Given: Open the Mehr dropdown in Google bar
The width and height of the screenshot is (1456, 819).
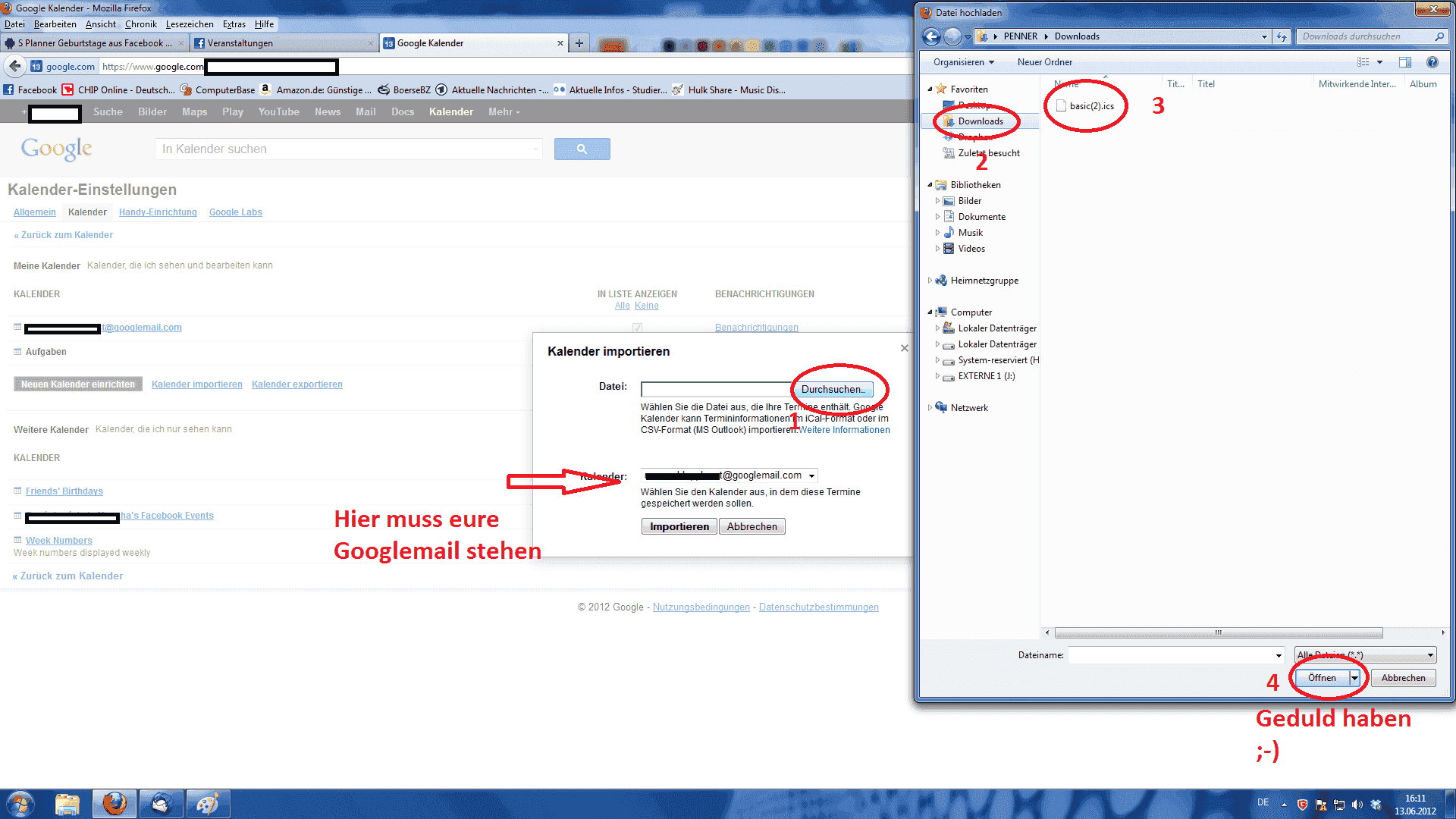Looking at the screenshot, I should point(504,112).
